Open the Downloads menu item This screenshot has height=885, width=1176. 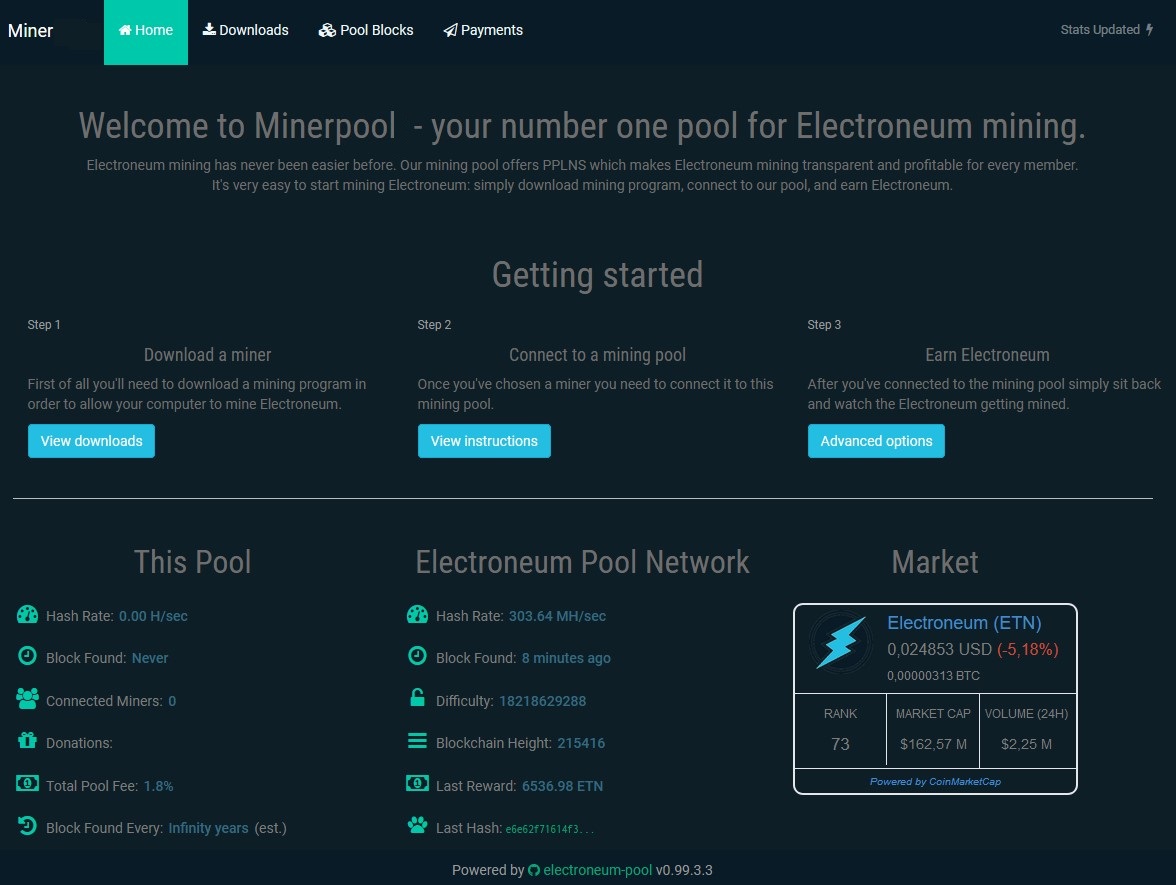[x=246, y=30]
